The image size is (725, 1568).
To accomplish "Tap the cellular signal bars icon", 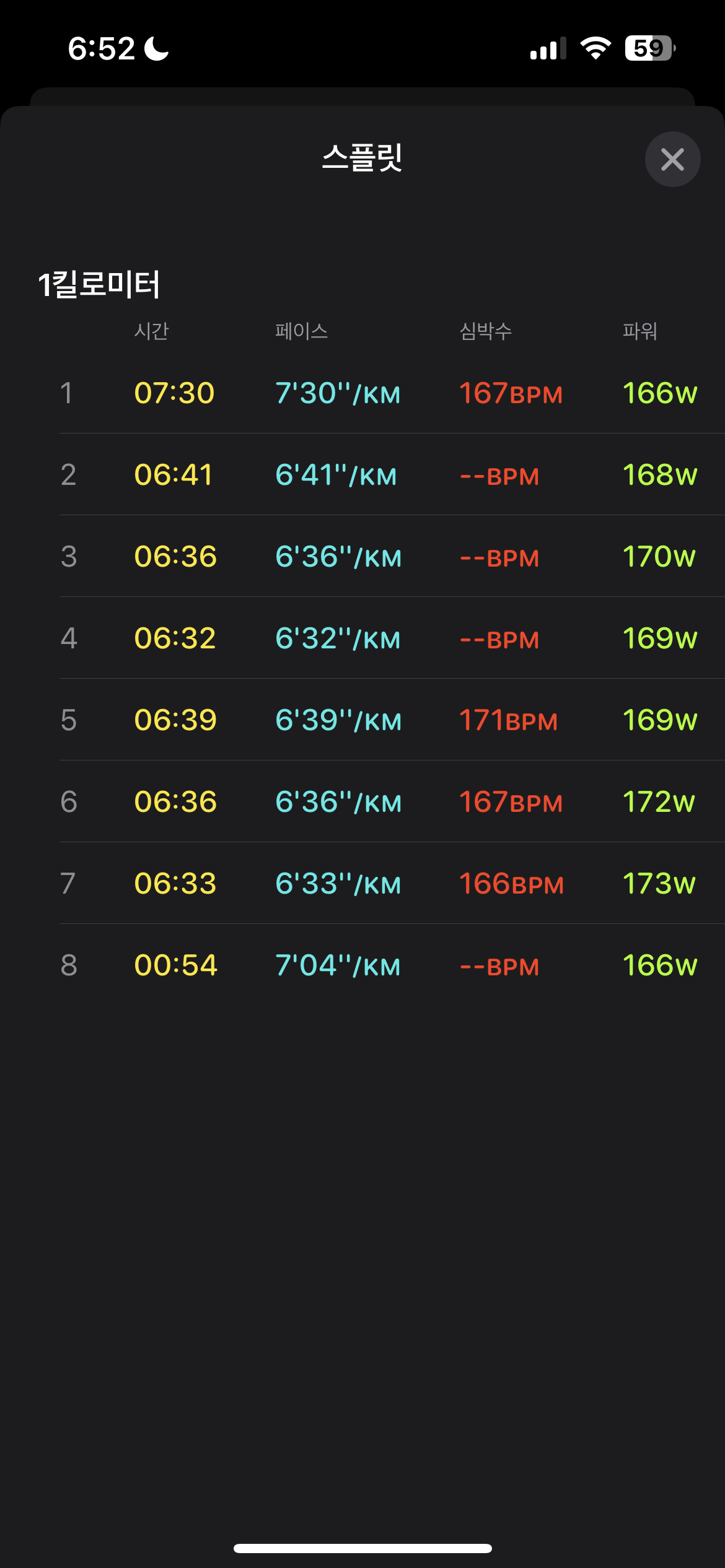I will (548, 49).
